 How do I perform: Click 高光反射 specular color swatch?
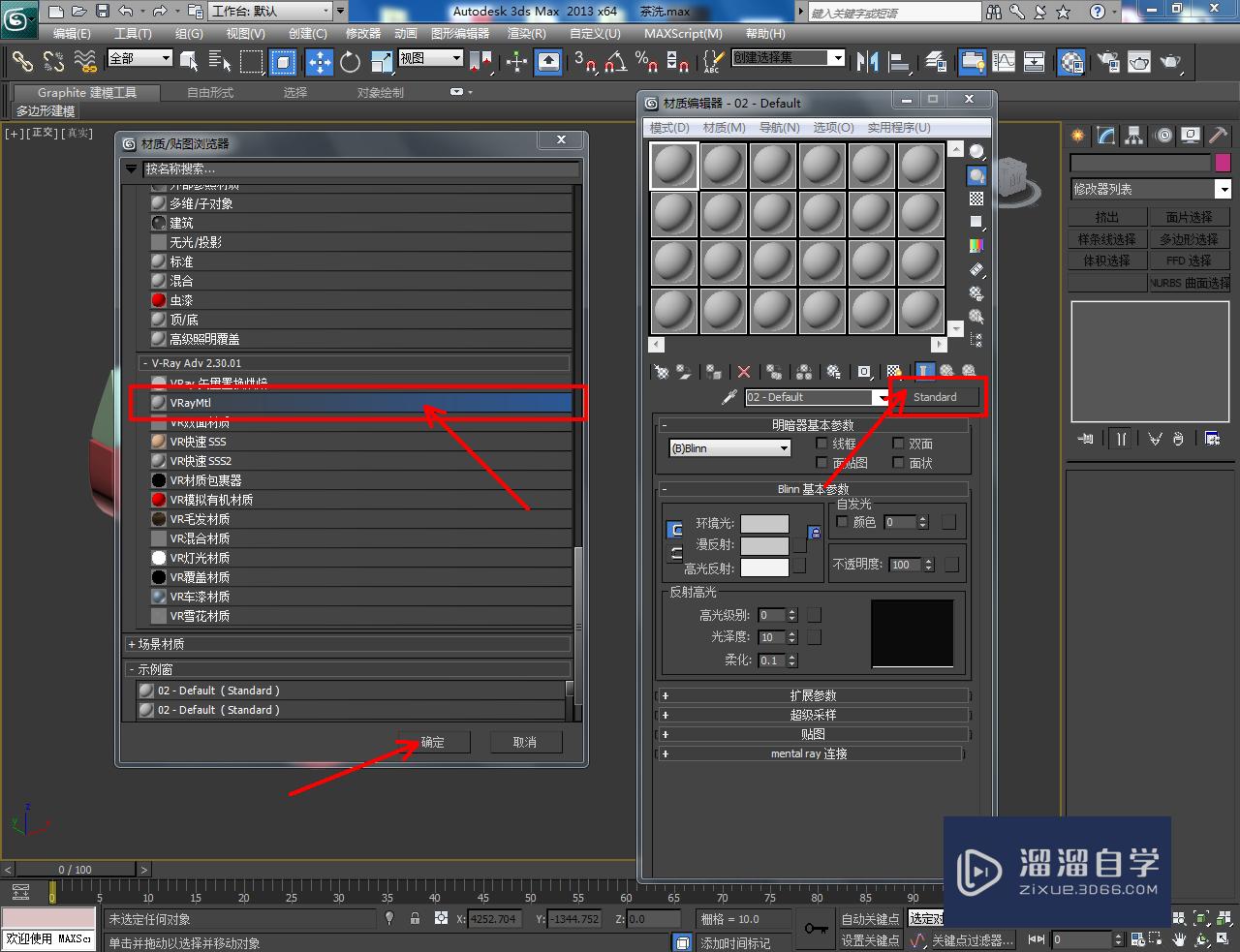pyautogui.click(x=765, y=568)
